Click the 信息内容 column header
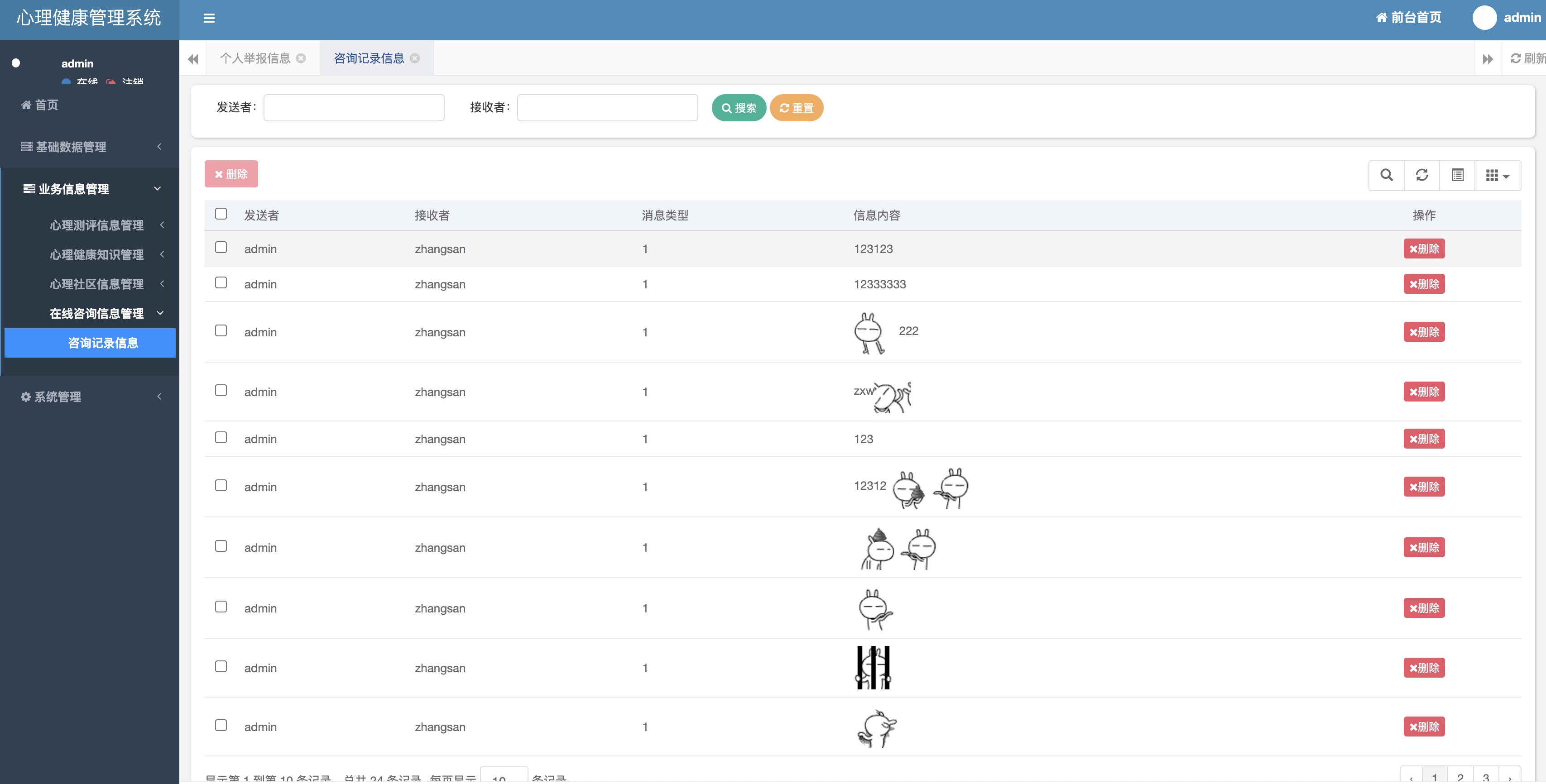The image size is (1546, 784). (877, 215)
